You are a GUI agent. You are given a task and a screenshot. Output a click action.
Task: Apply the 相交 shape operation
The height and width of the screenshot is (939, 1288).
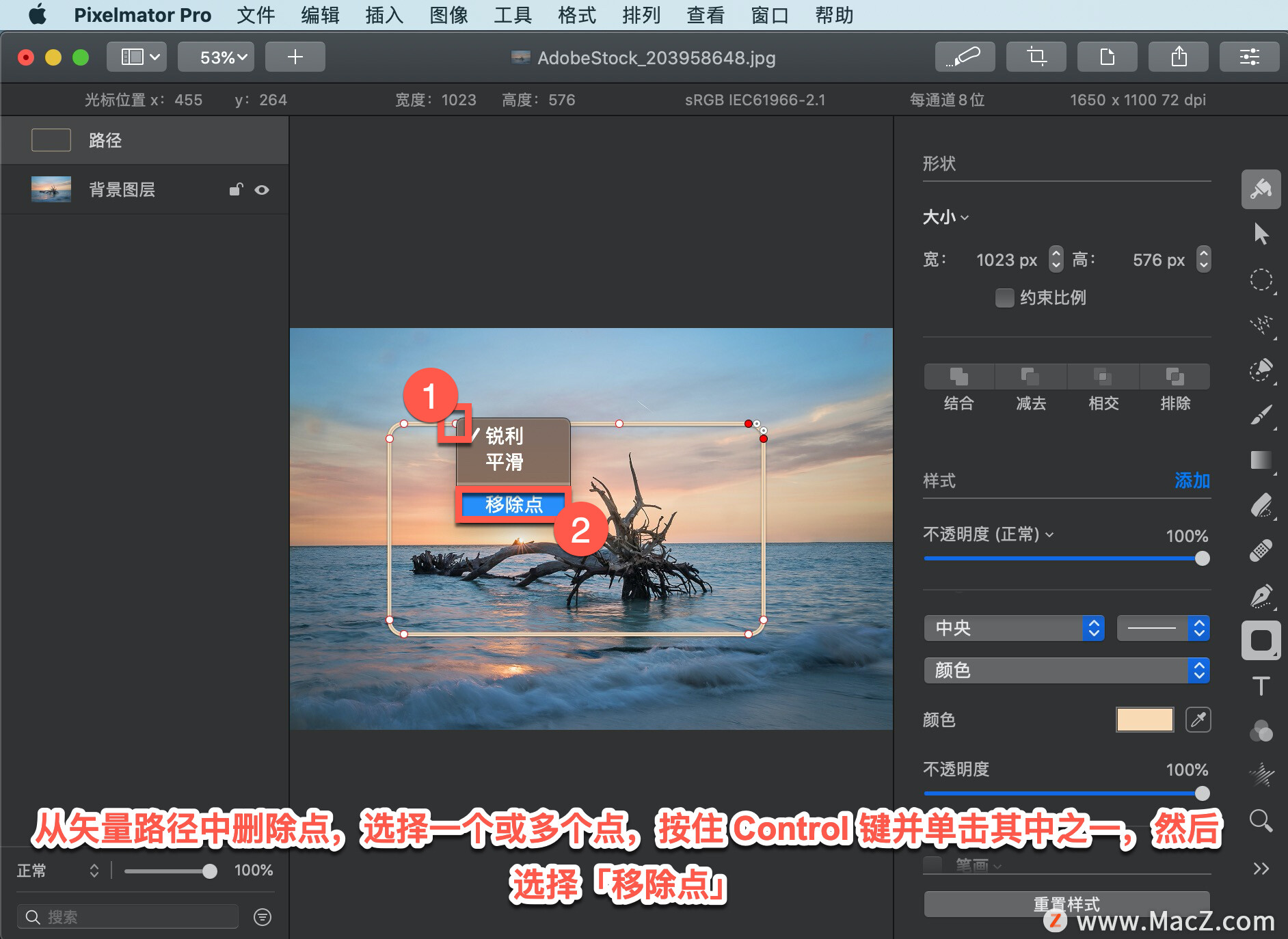pyautogui.click(x=1103, y=377)
